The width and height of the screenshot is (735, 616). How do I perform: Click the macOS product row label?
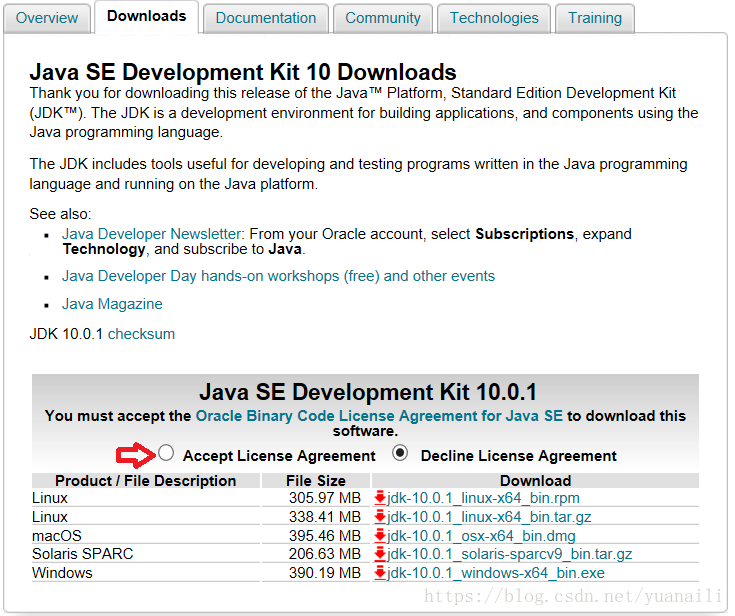point(57,535)
